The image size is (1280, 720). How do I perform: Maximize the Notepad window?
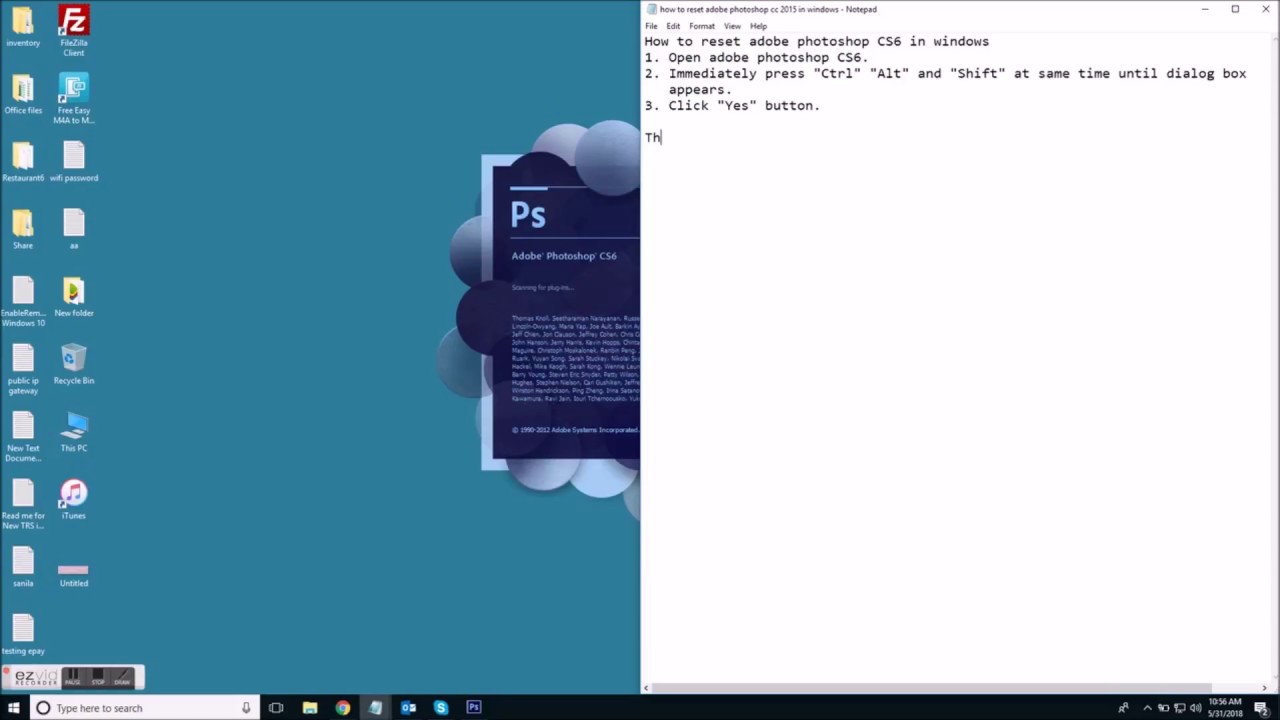[x=1235, y=9]
